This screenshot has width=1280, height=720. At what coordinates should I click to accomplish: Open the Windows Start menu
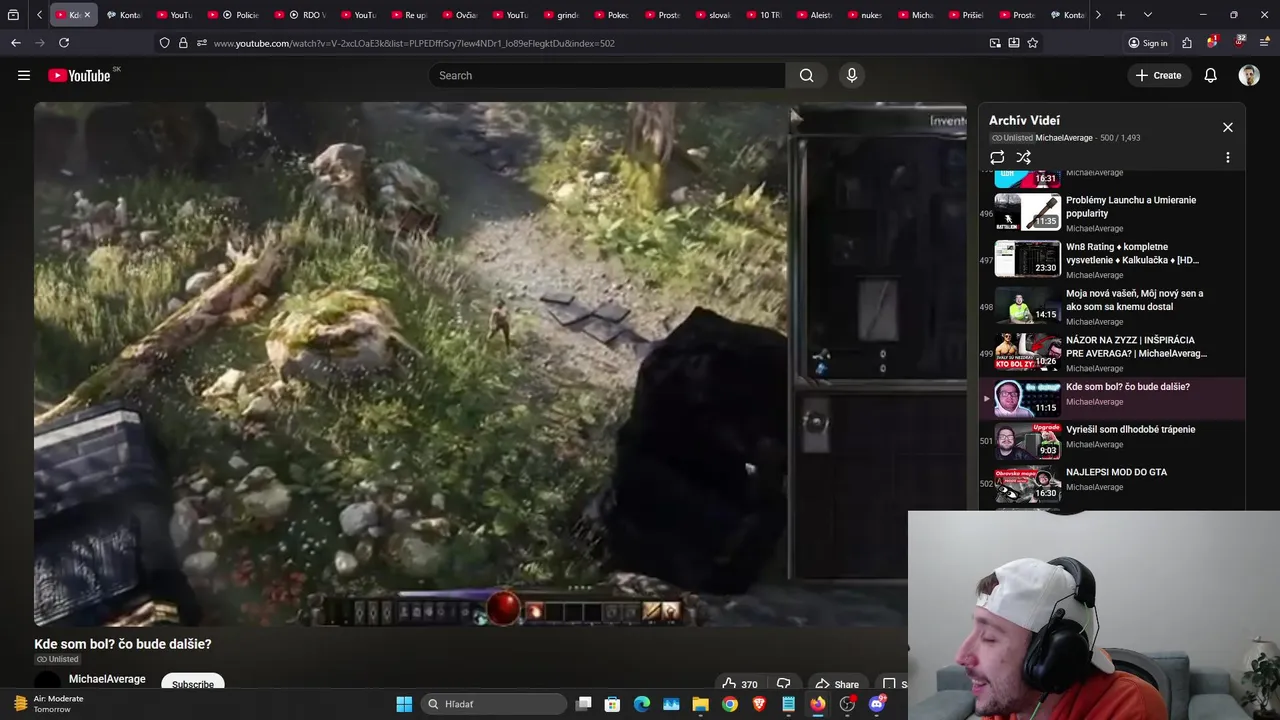(x=404, y=704)
